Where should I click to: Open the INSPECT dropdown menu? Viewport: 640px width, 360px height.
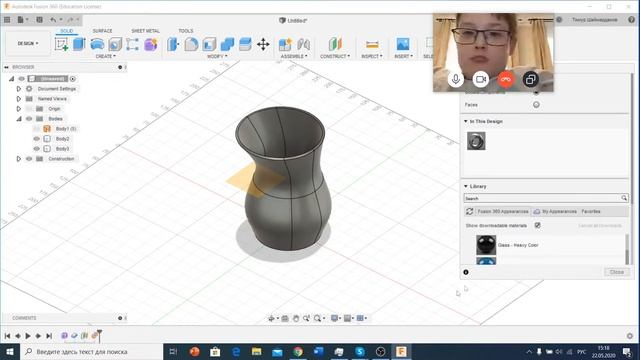(x=372, y=56)
